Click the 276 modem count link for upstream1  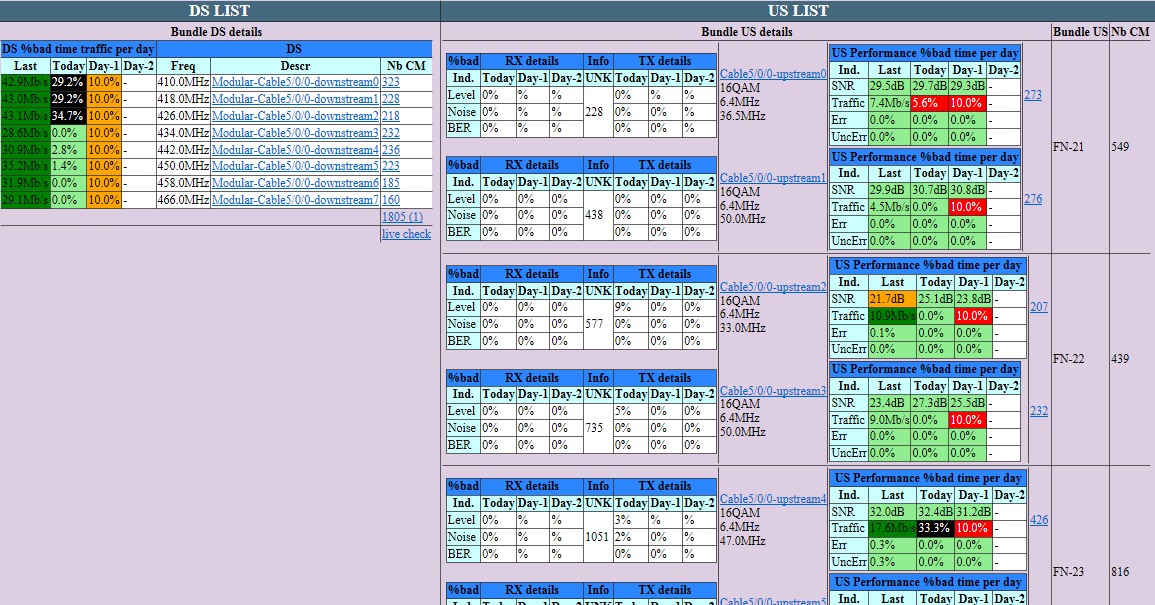[x=1034, y=198]
